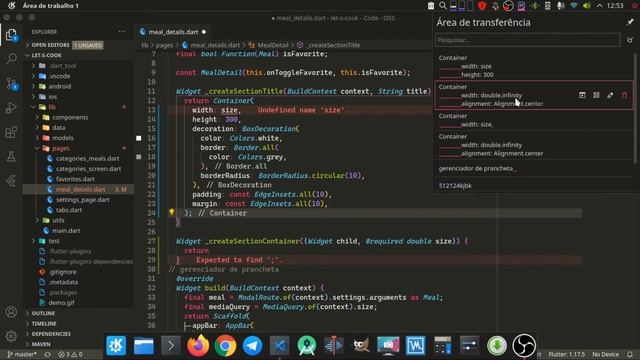
Task: Clear clipboard history icon beside search field
Action: coord(630,40)
